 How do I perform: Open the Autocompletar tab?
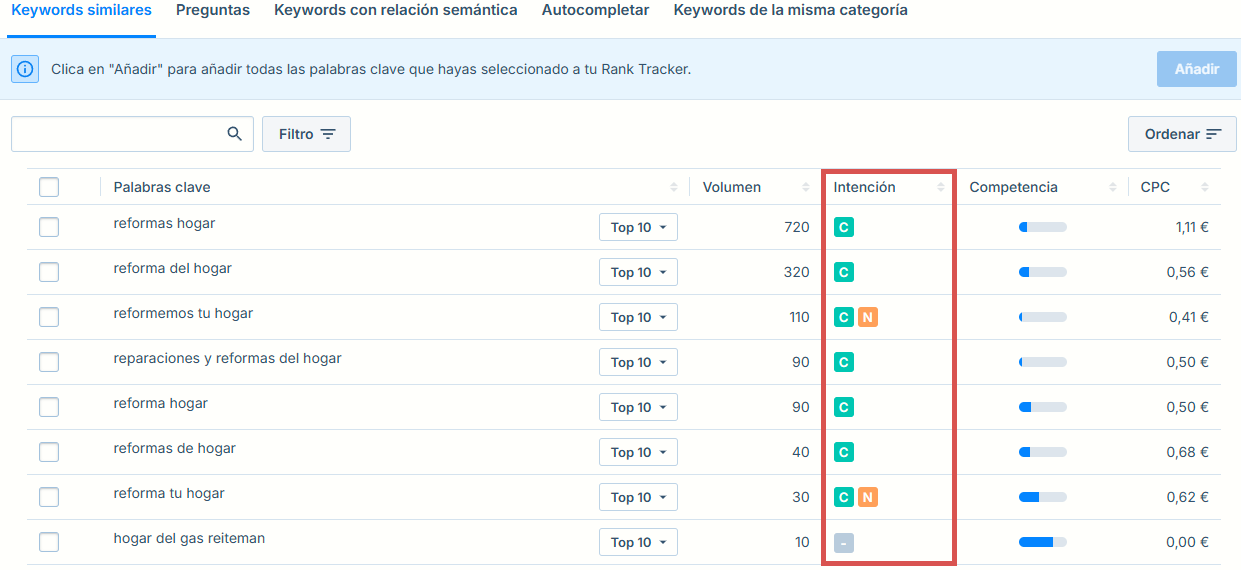coord(595,10)
